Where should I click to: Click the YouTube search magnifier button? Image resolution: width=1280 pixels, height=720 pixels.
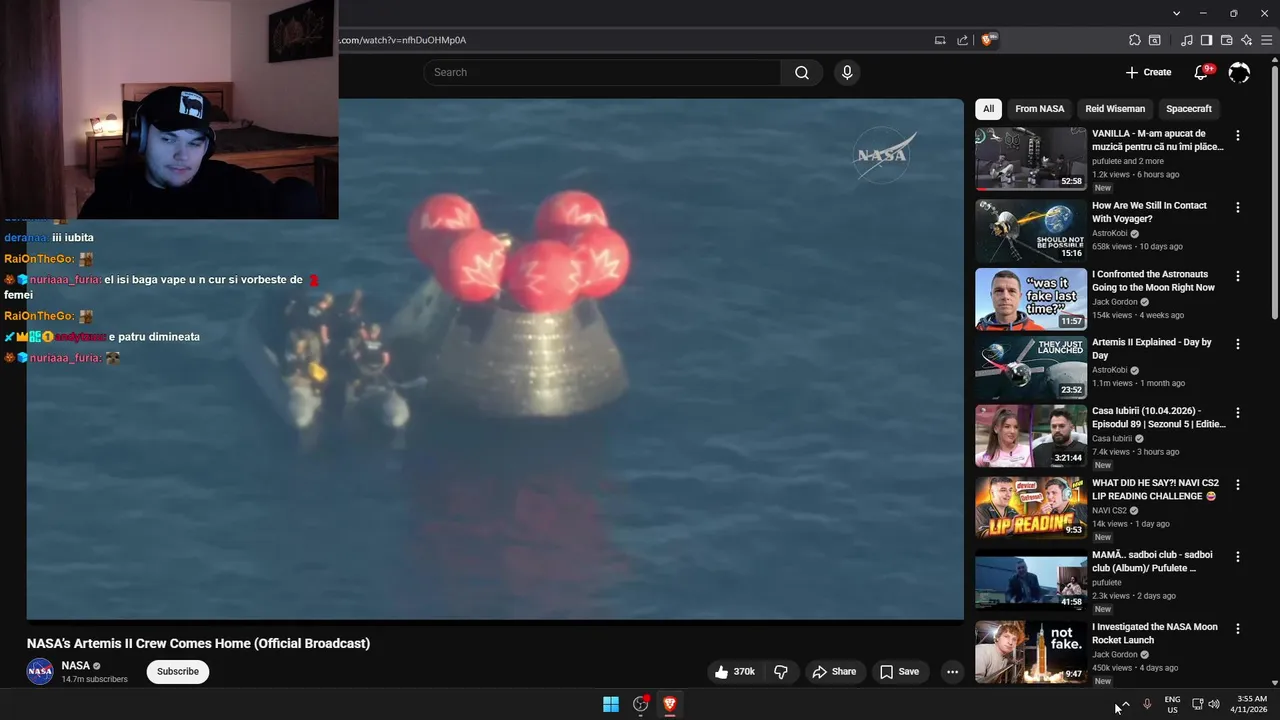802,72
